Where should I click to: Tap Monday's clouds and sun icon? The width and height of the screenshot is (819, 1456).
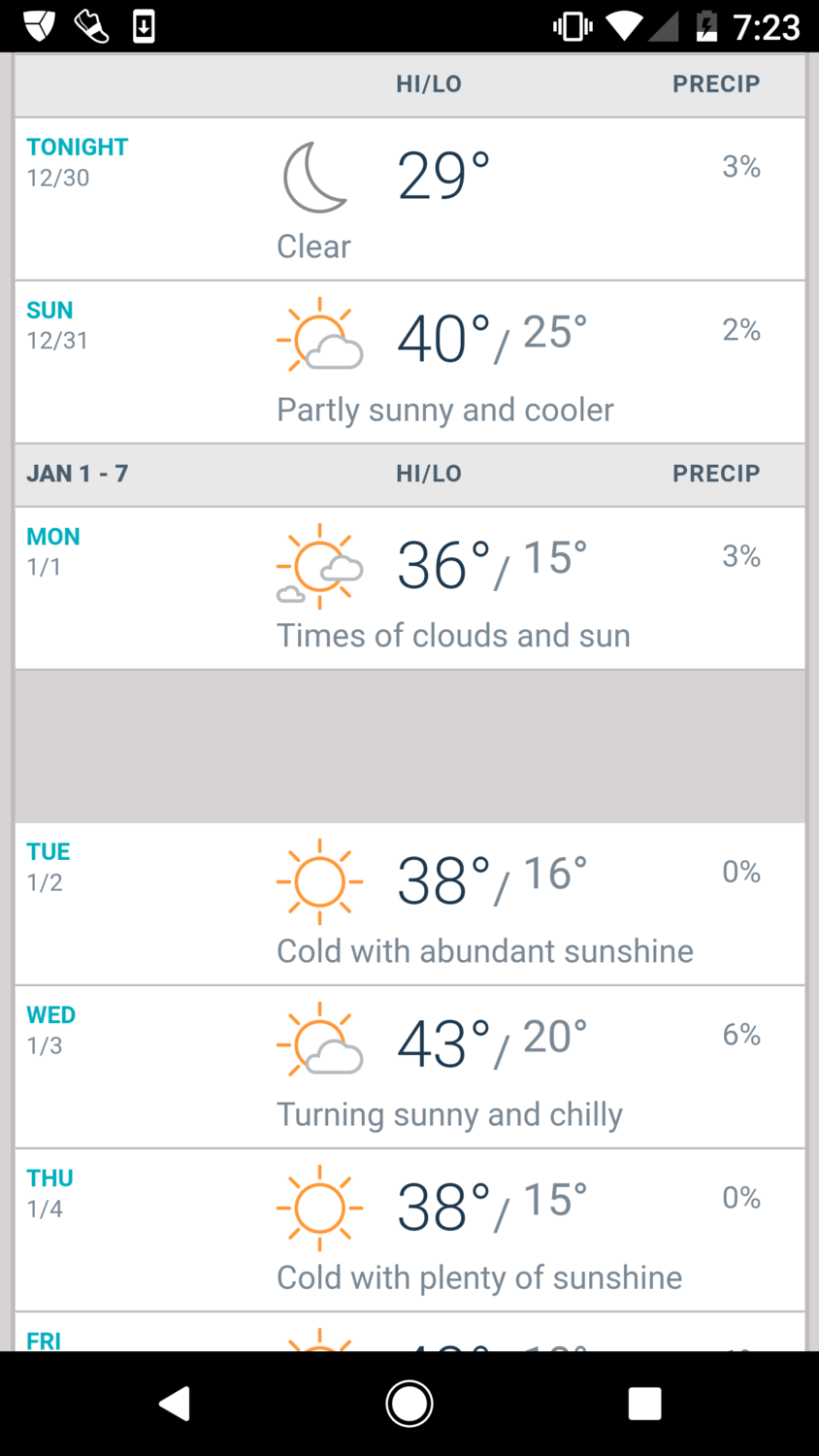pos(319,565)
